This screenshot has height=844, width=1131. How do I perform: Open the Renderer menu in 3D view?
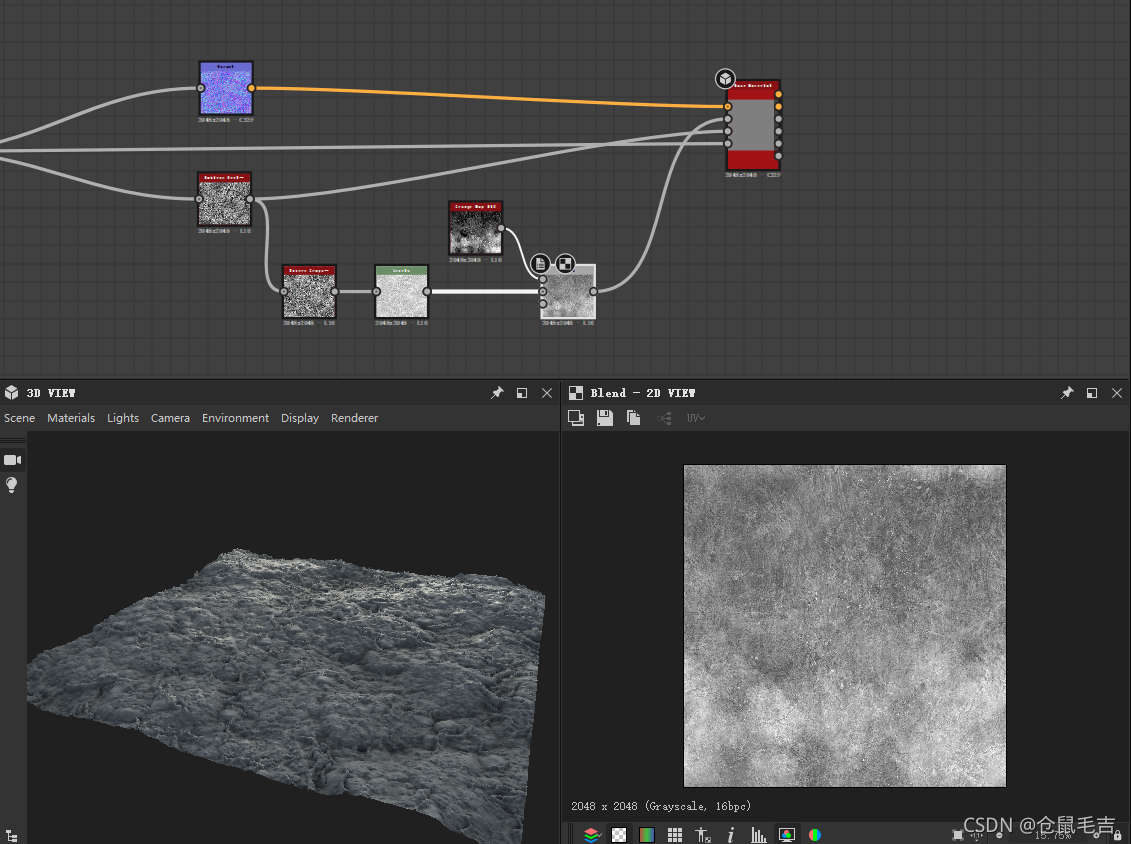[x=354, y=418]
